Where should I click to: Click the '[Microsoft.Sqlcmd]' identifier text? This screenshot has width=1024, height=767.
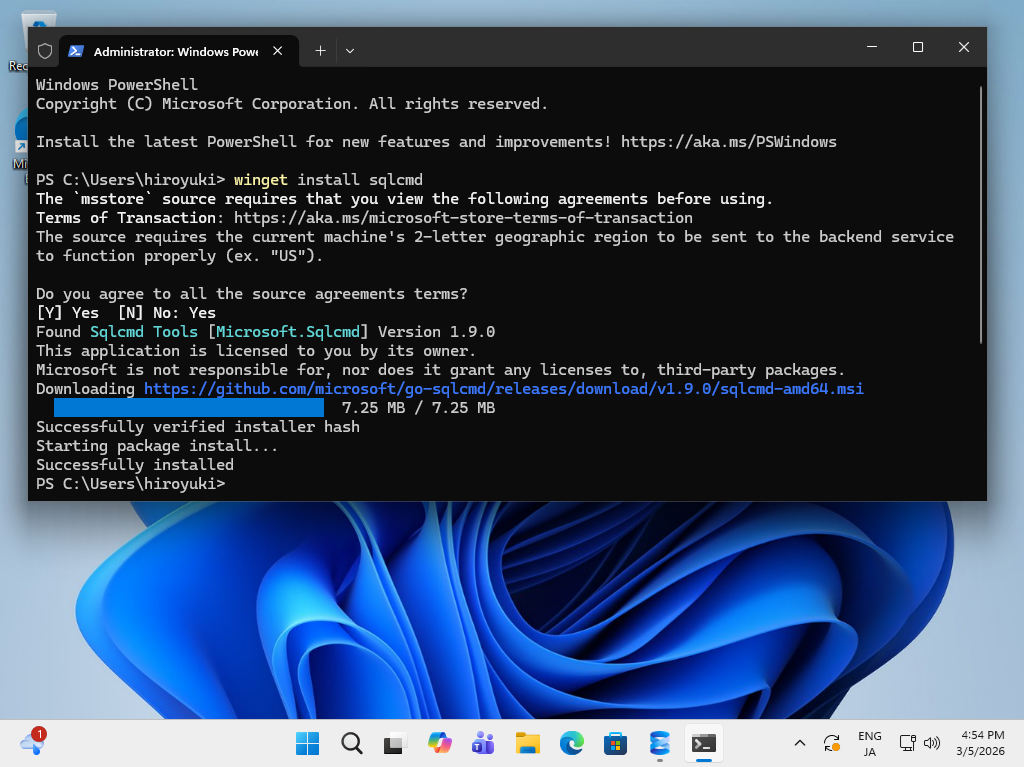tap(288, 332)
